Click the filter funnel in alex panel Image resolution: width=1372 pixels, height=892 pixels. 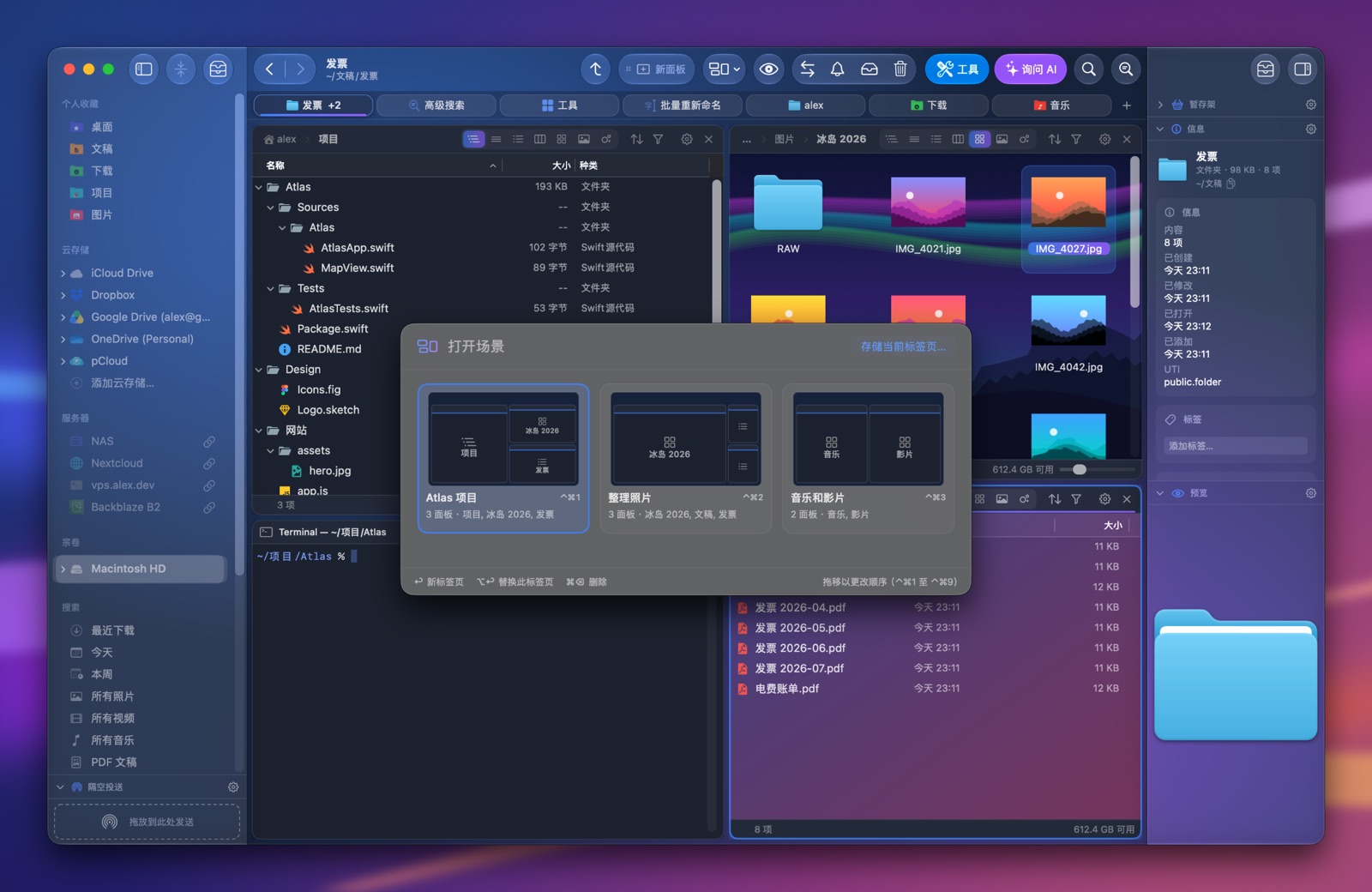pos(658,139)
